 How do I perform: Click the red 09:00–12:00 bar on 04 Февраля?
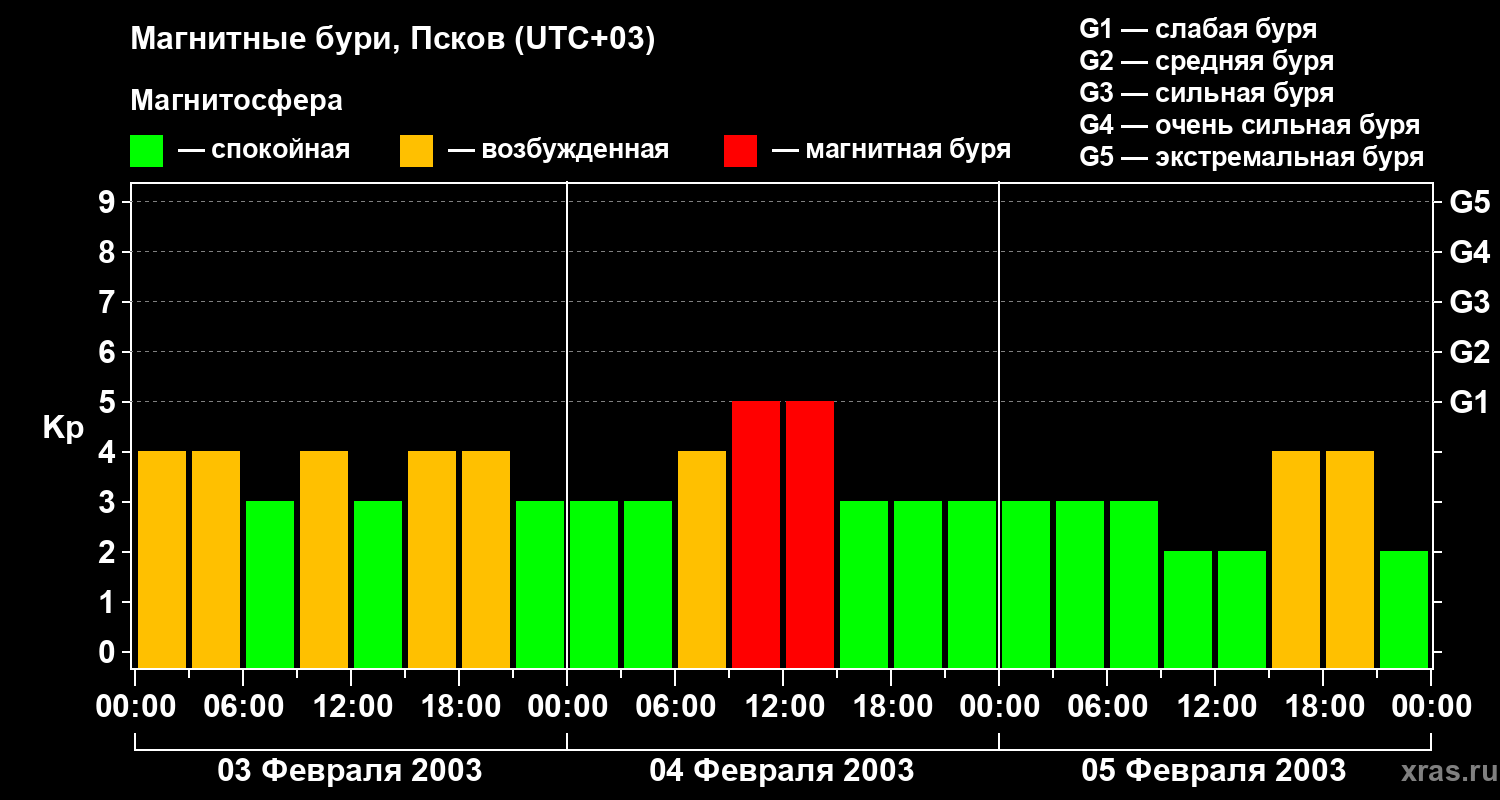756,534
